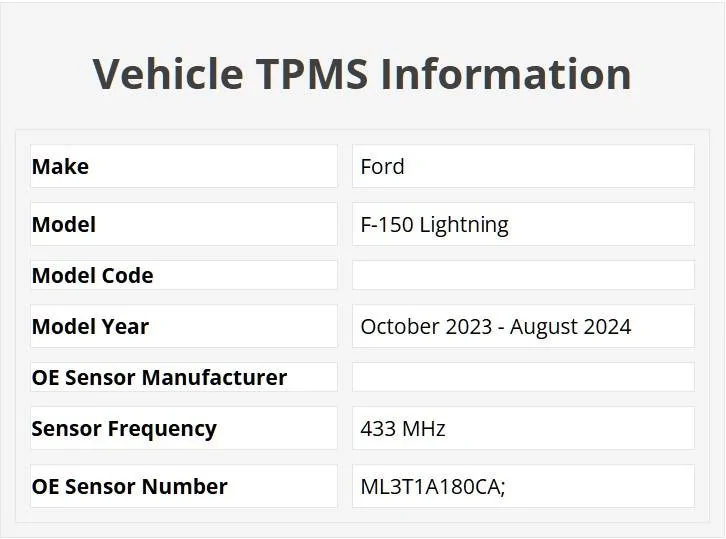Click TPMS in the page title
The image size is (726, 539).
311,74
